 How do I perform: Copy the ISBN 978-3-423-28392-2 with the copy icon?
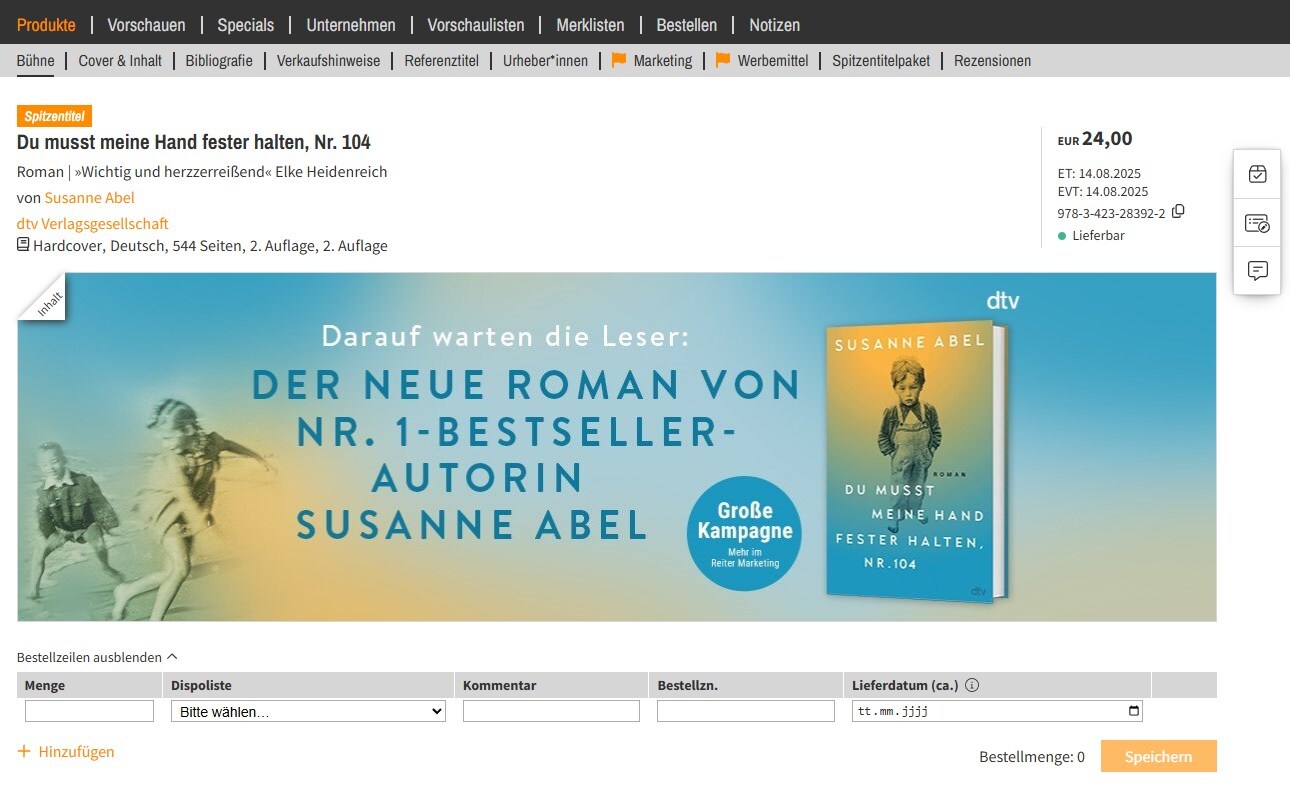click(x=1178, y=212)
